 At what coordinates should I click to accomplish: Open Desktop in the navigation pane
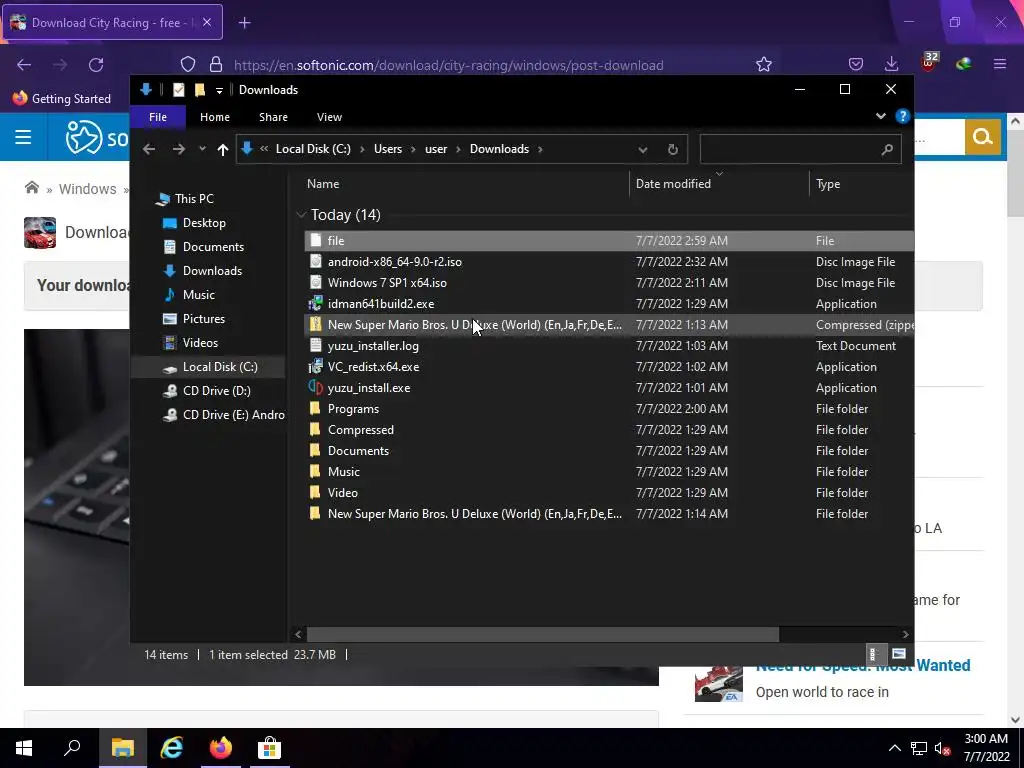click(x=204, y=223)
